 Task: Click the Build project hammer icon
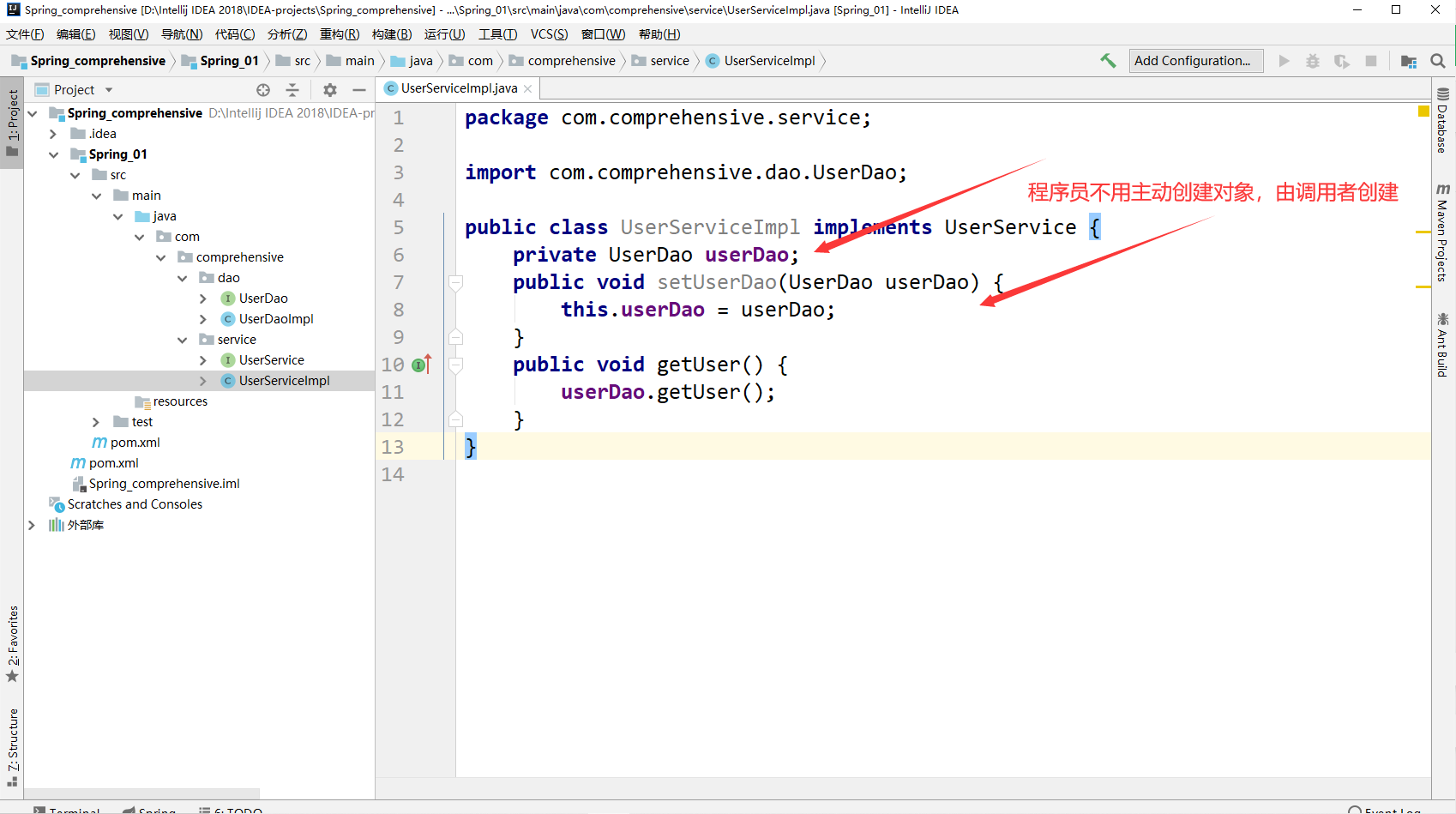tap(1108, 61)
